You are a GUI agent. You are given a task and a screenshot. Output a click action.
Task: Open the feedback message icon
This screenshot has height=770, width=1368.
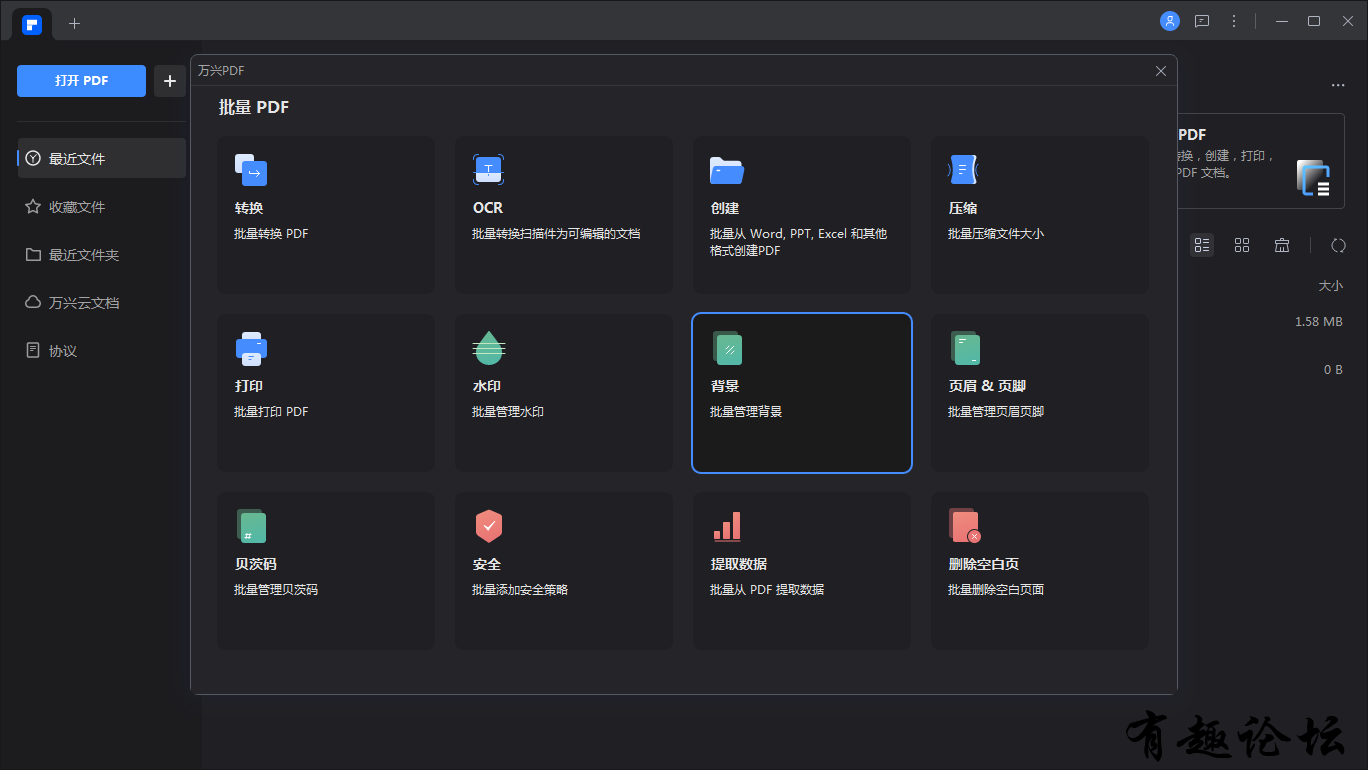[x=1202, y=21]
